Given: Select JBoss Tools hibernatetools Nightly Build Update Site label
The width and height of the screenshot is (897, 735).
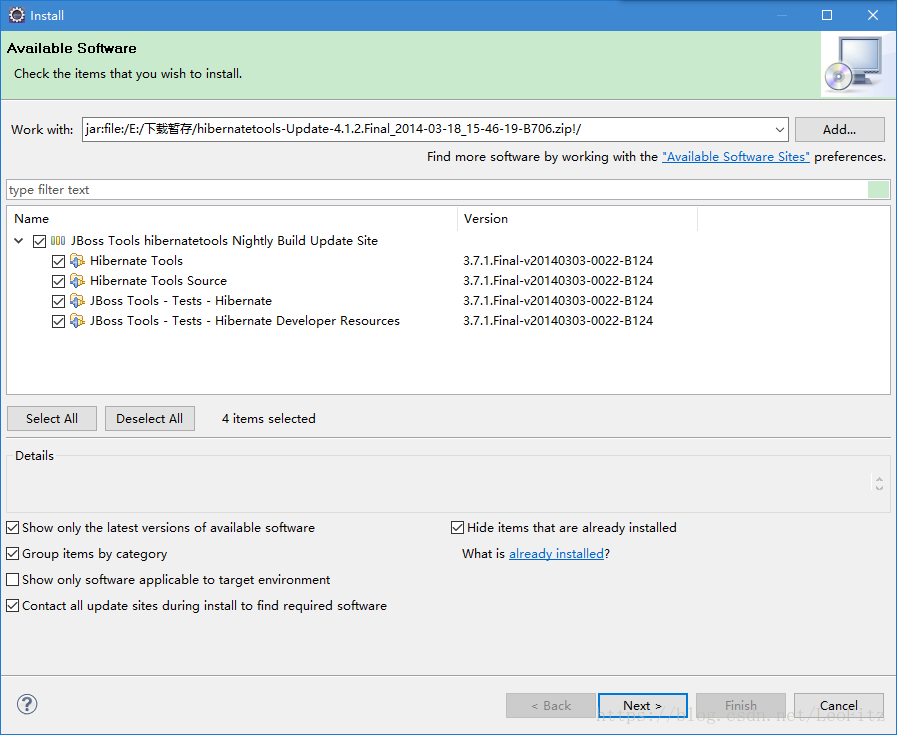Looking at the screenshot, I should click(x=224, y=241).
